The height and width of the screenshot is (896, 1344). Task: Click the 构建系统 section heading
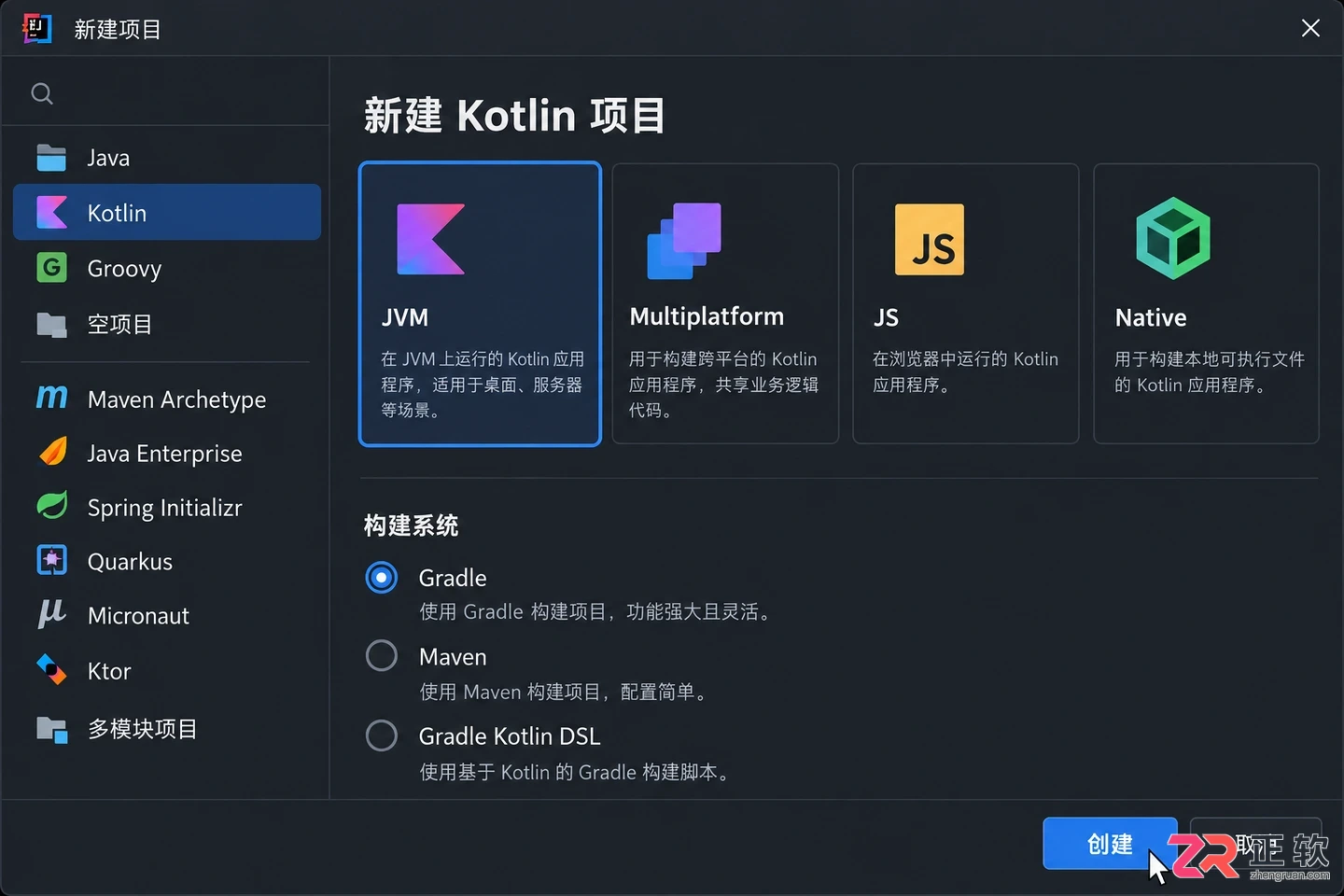411,525
